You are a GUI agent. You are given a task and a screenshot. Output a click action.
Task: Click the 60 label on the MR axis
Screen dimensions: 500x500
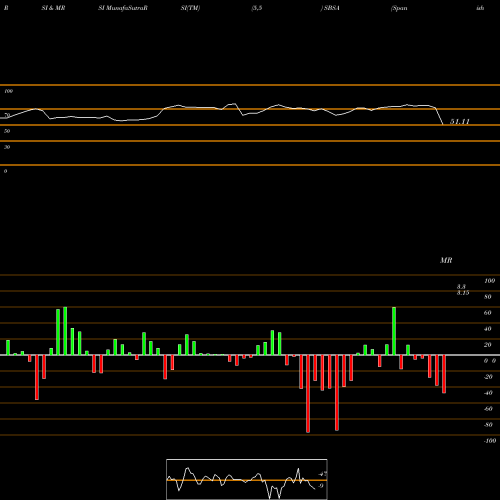tap(488, 313)
